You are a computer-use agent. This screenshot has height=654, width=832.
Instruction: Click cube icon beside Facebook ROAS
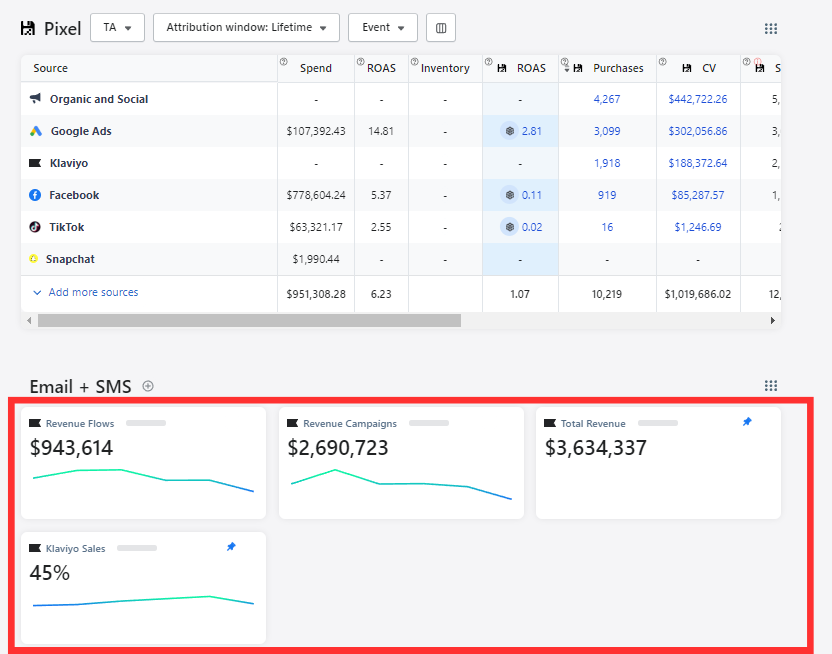[509, 195]
